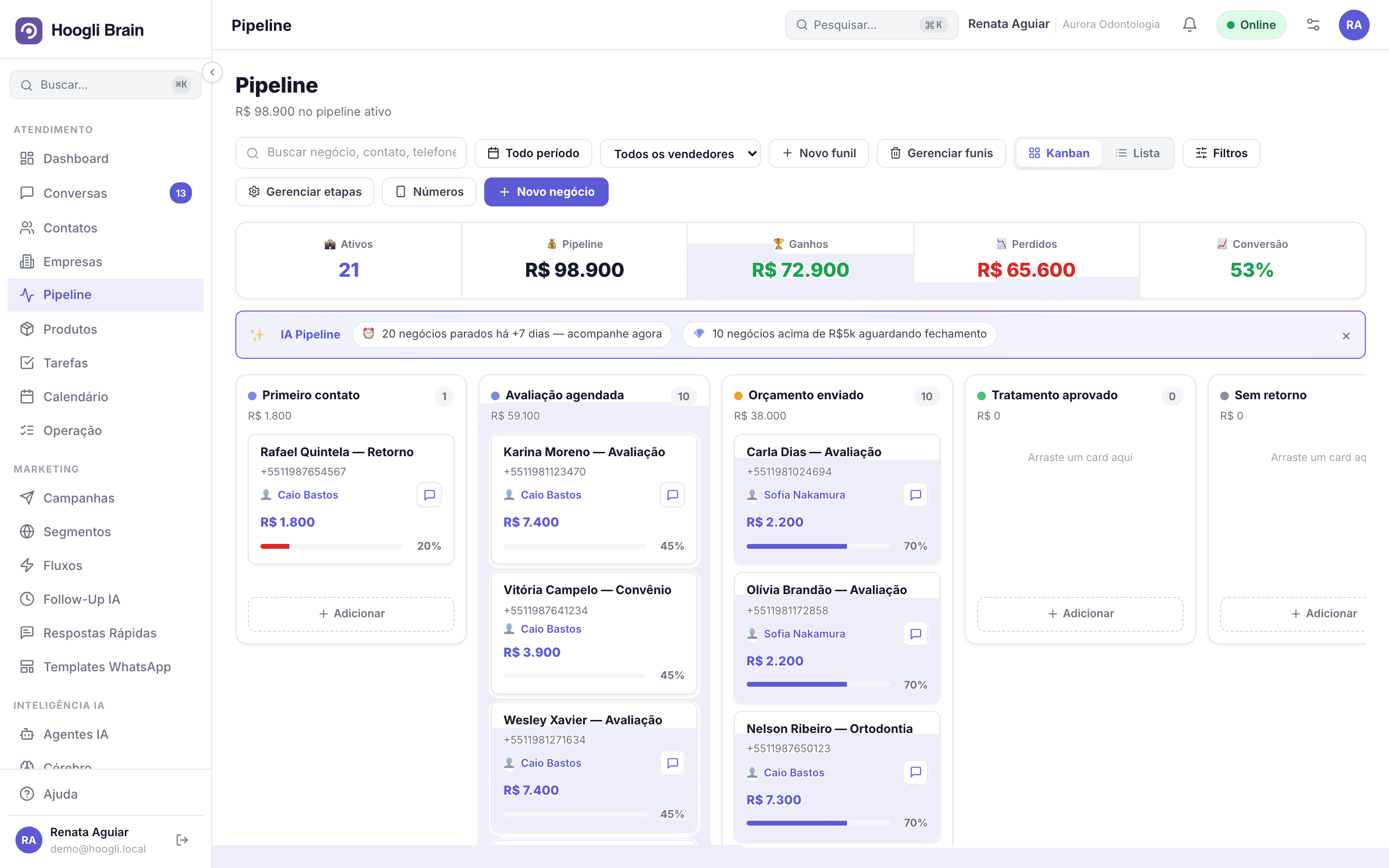The image size is (1389, 868).
Task: Open chat icon on Rafael Quintela card
Action: click(x=429, y=495)
